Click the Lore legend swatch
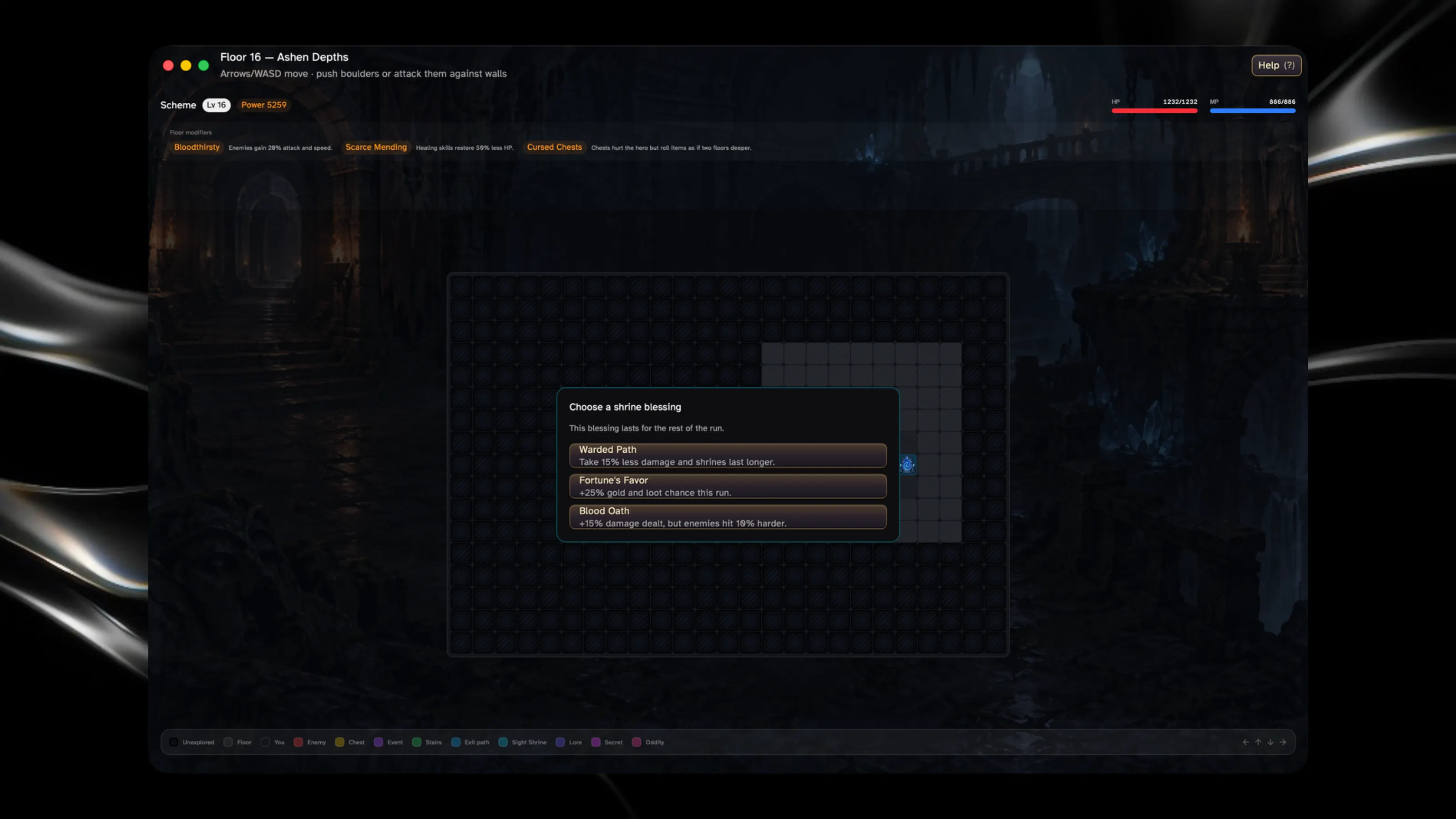 click(x=560, y=742)
